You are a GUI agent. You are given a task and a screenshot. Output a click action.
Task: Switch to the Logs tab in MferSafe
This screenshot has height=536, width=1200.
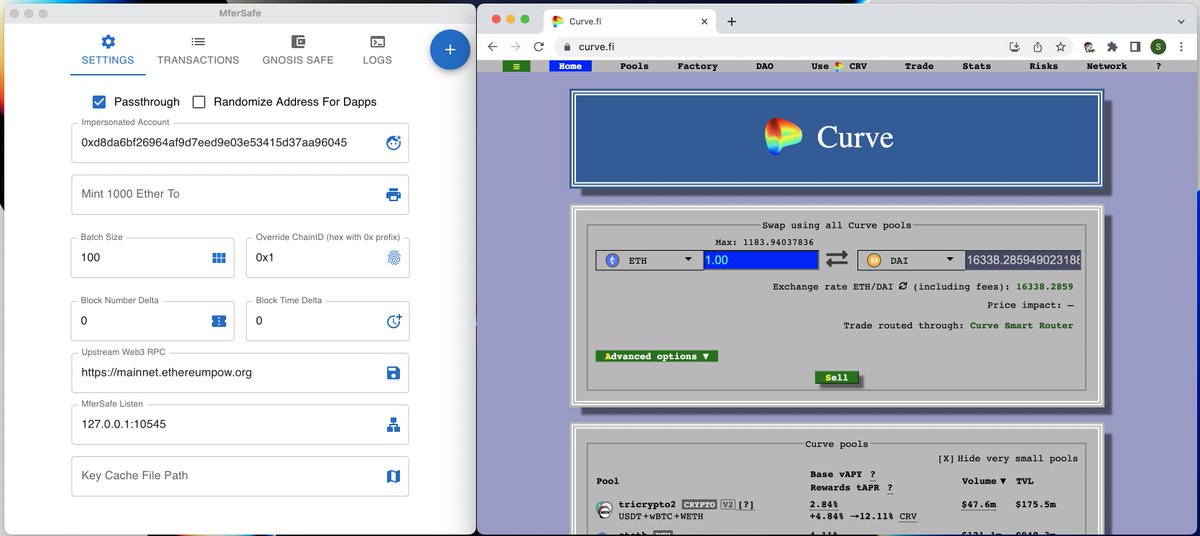(378, 50)
